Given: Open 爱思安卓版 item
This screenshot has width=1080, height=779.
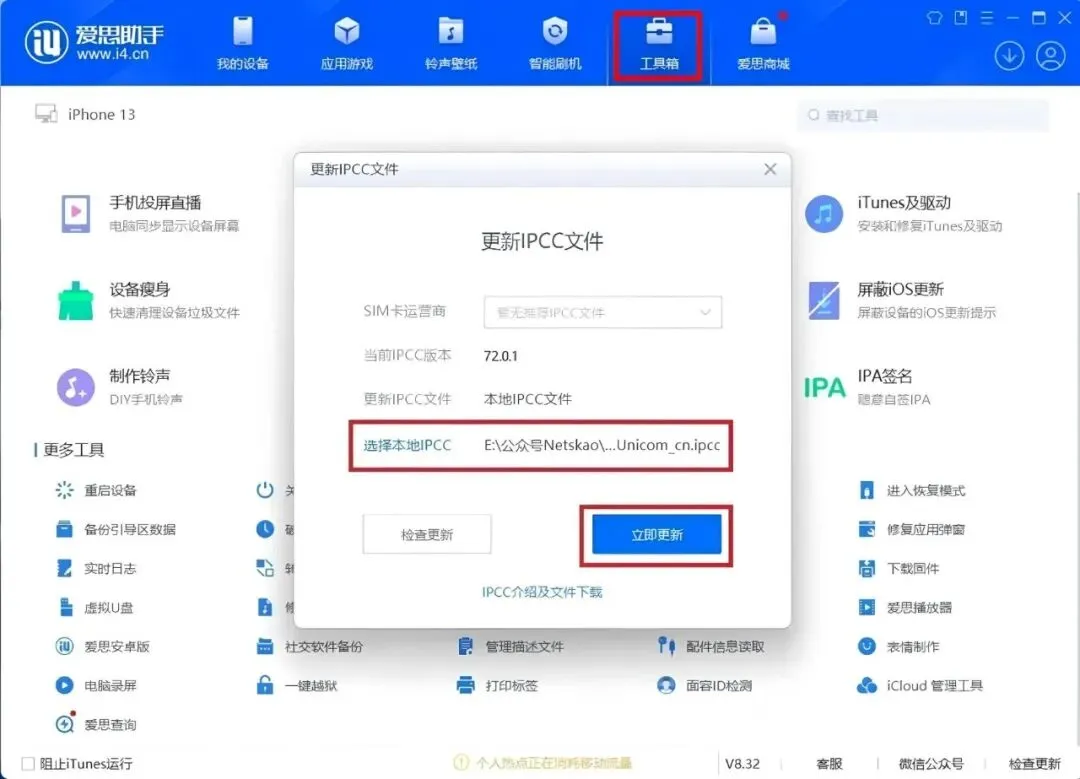Looking at the screenshot, I should (x=102, y=646).
